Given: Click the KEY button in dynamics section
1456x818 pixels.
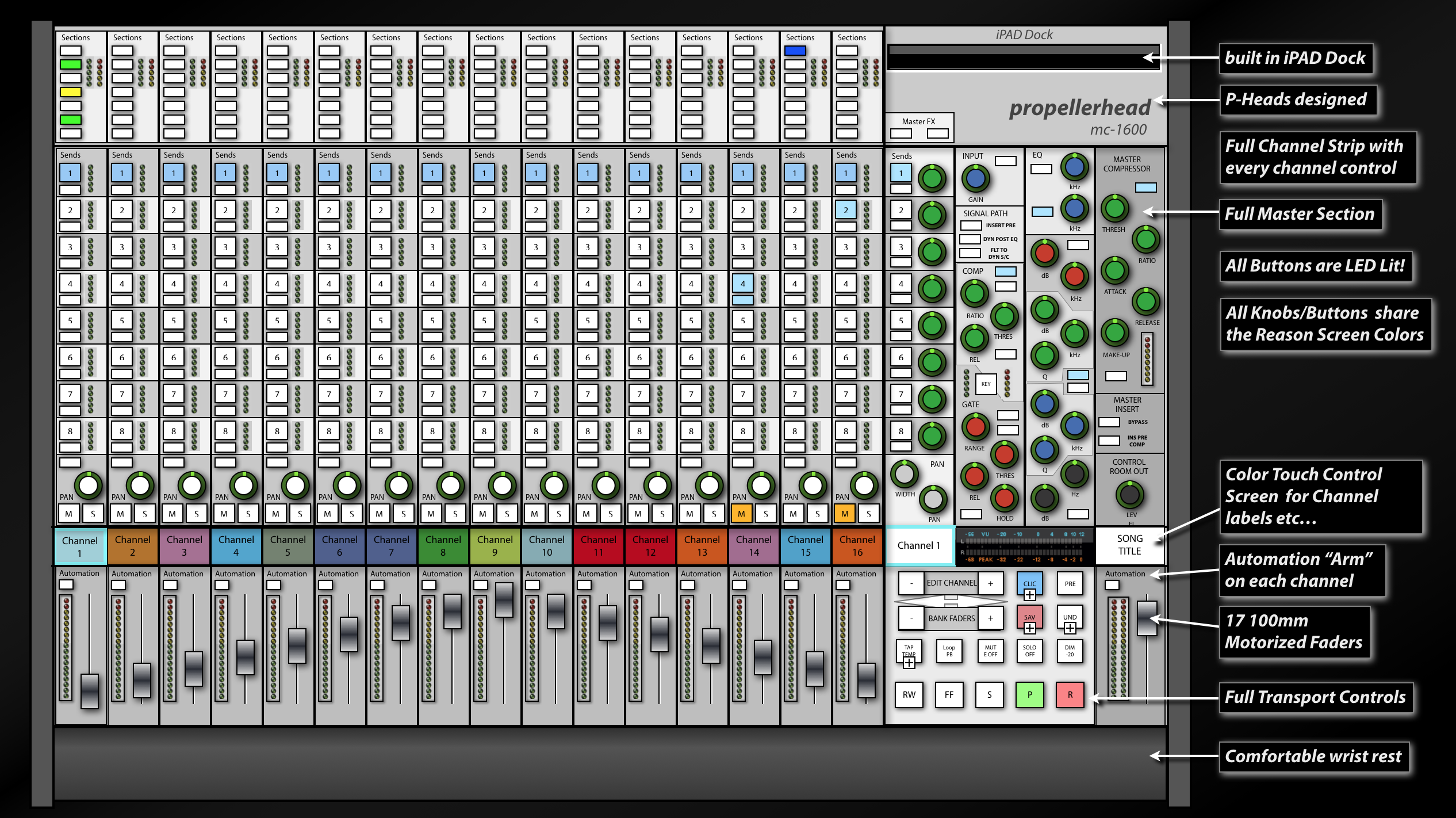Looking at the screenshot, I should 986,384.
